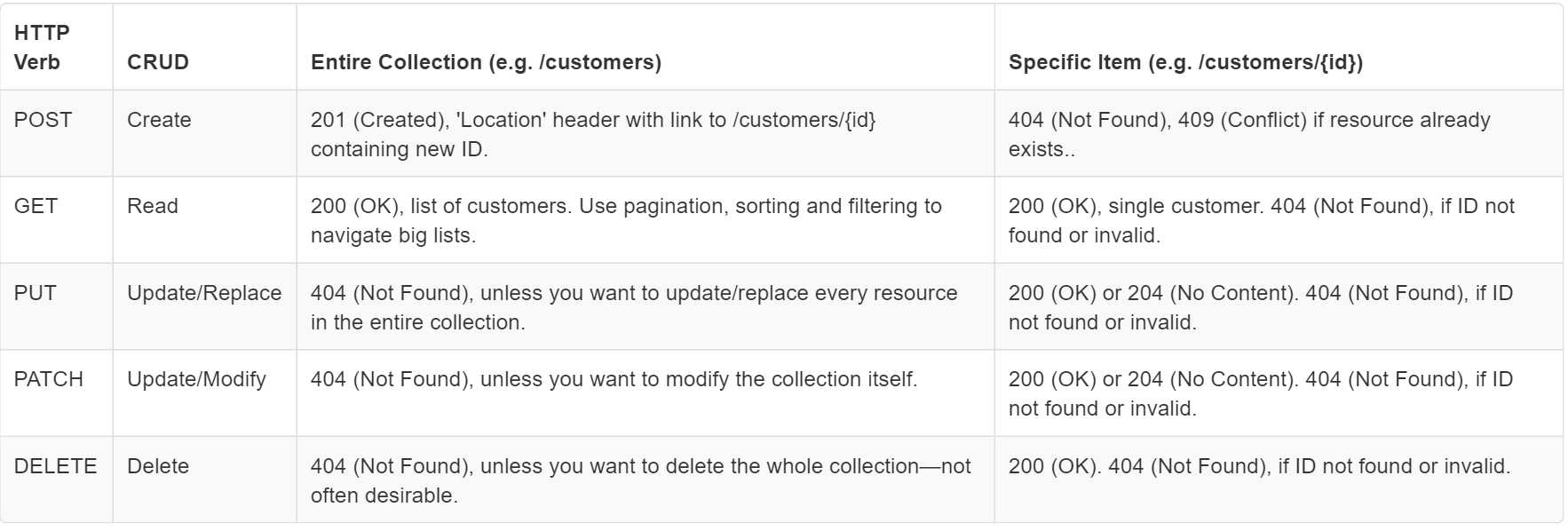Viewport: 1568px width, 531px height.
Task: Select the GET verb cell
Action: click(36, 206)
